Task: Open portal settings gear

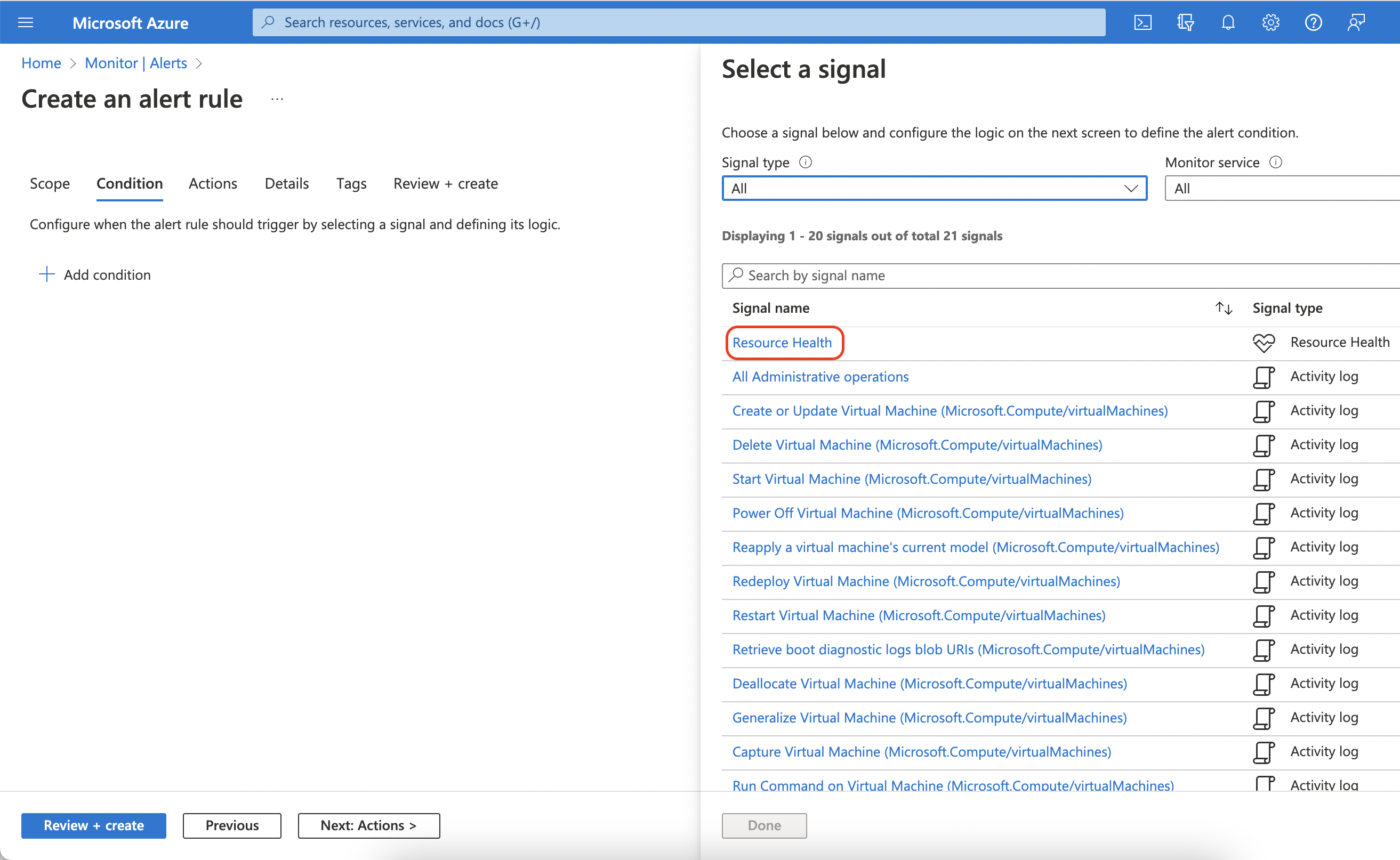Action: [x=1270, y=22]
